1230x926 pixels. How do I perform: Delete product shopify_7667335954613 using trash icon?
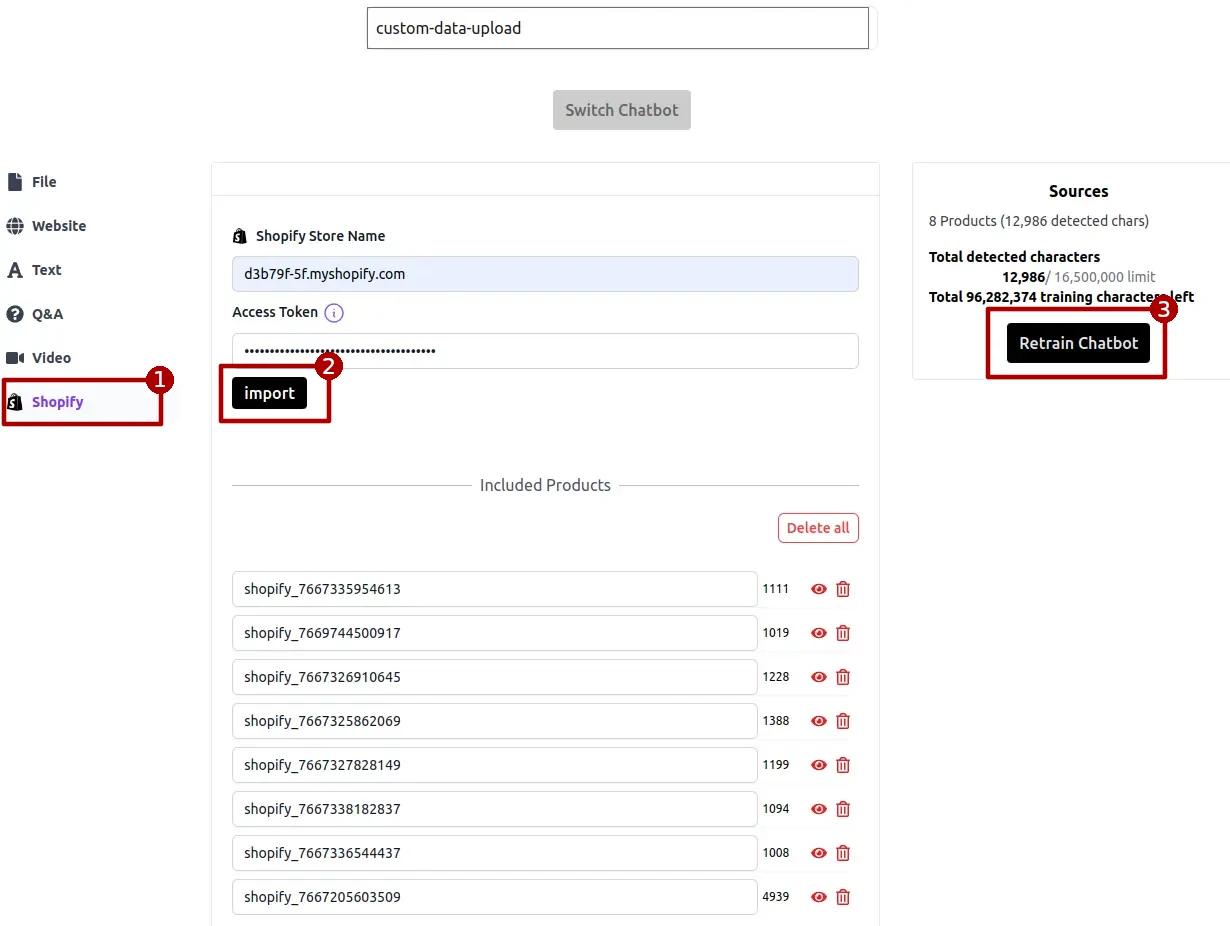pyautogui.click(x=843, y=589)
